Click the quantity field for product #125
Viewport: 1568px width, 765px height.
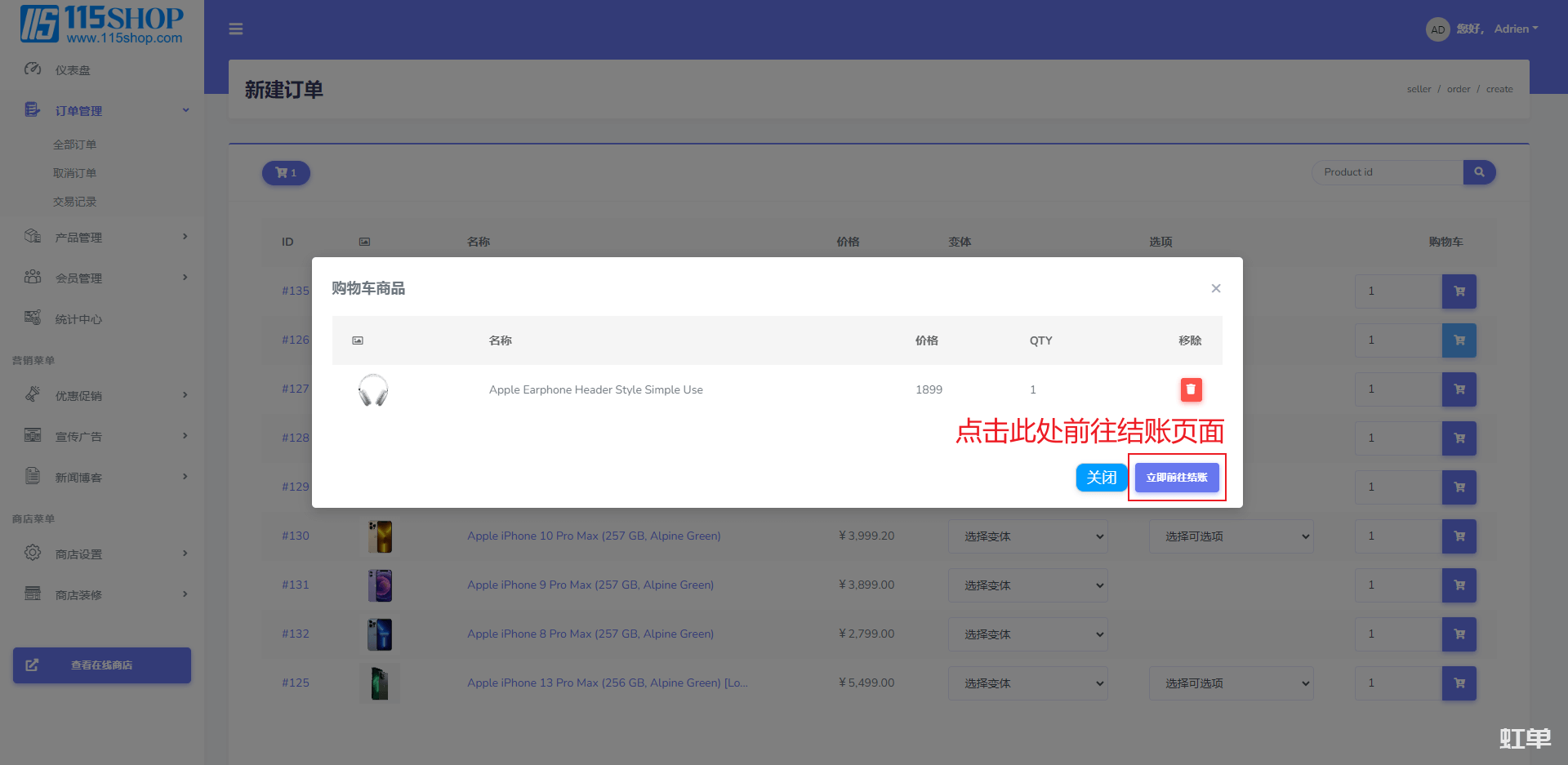coord(1398,683)
